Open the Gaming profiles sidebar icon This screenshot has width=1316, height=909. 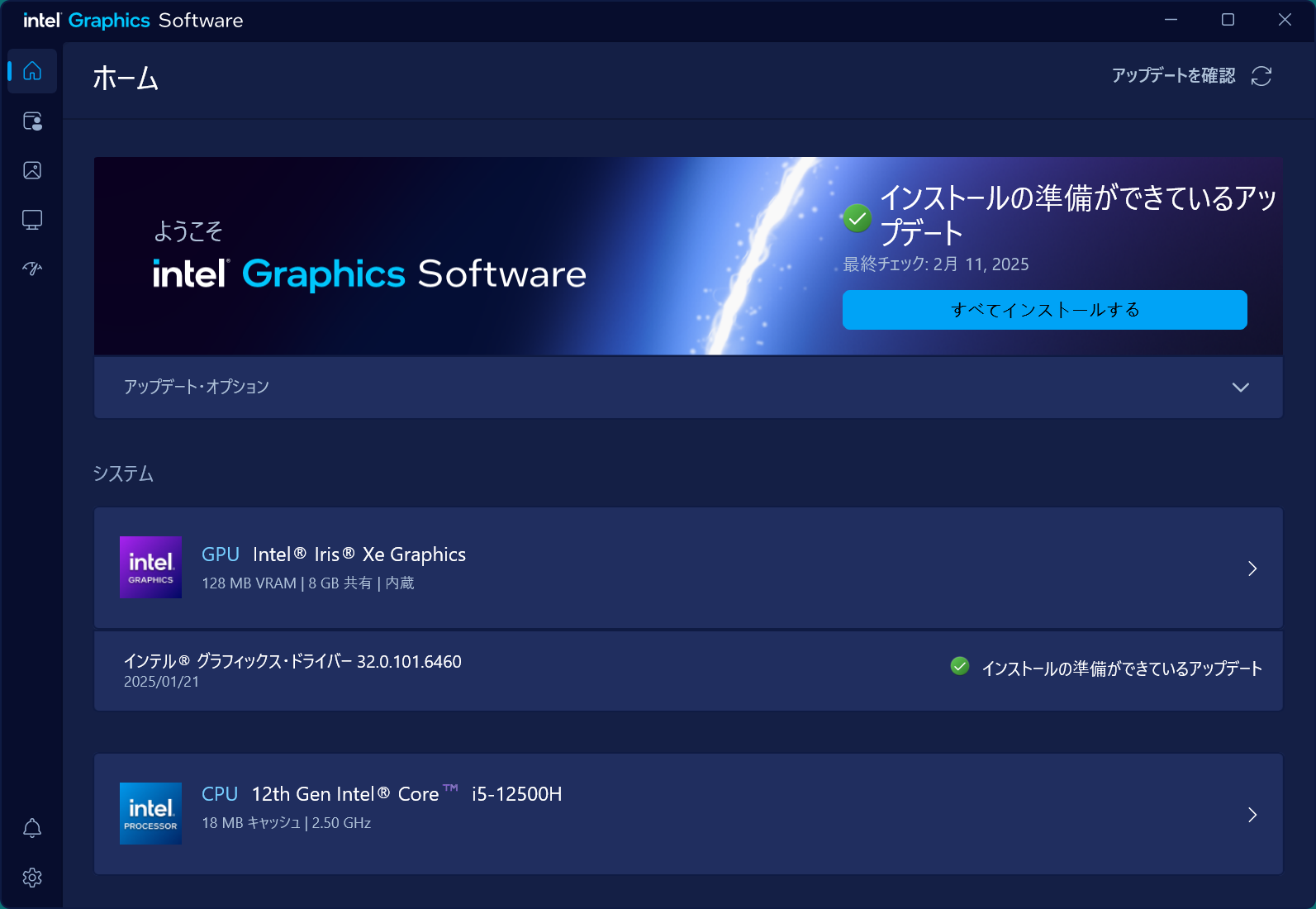[x=32, y=121]
